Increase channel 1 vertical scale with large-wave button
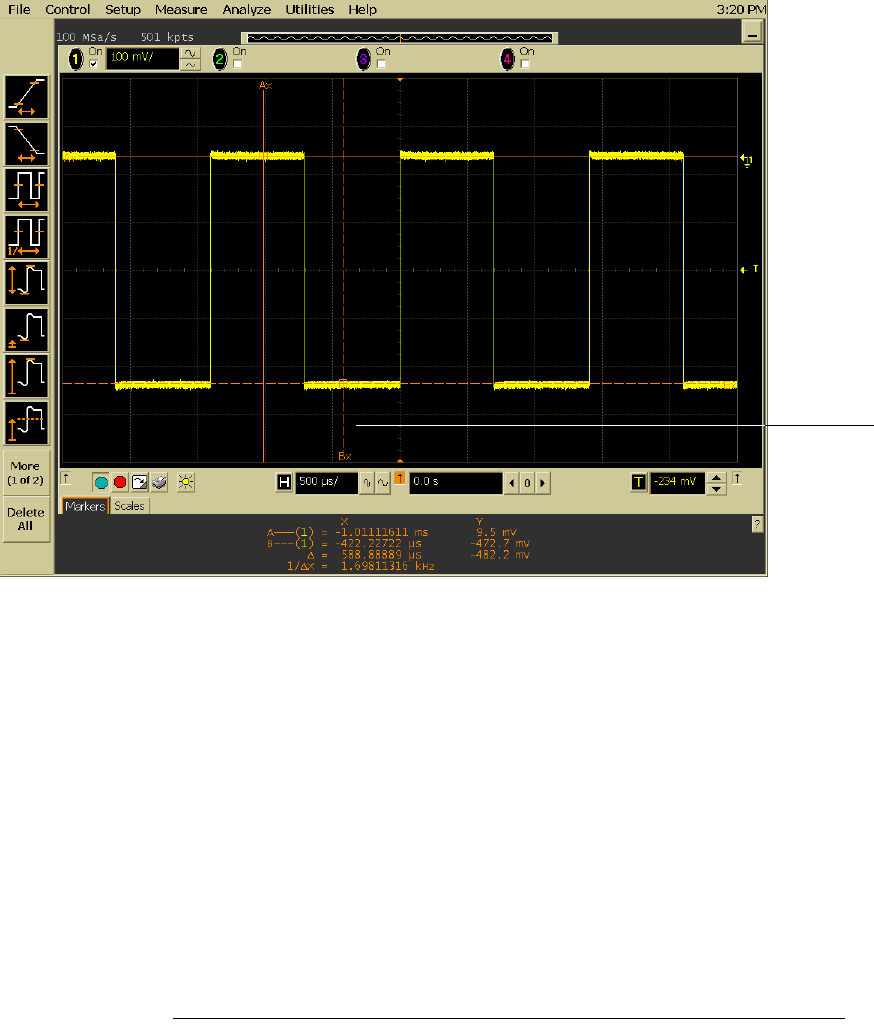The width and height of the screenshot is (874, 1028). tap(190, 53)
